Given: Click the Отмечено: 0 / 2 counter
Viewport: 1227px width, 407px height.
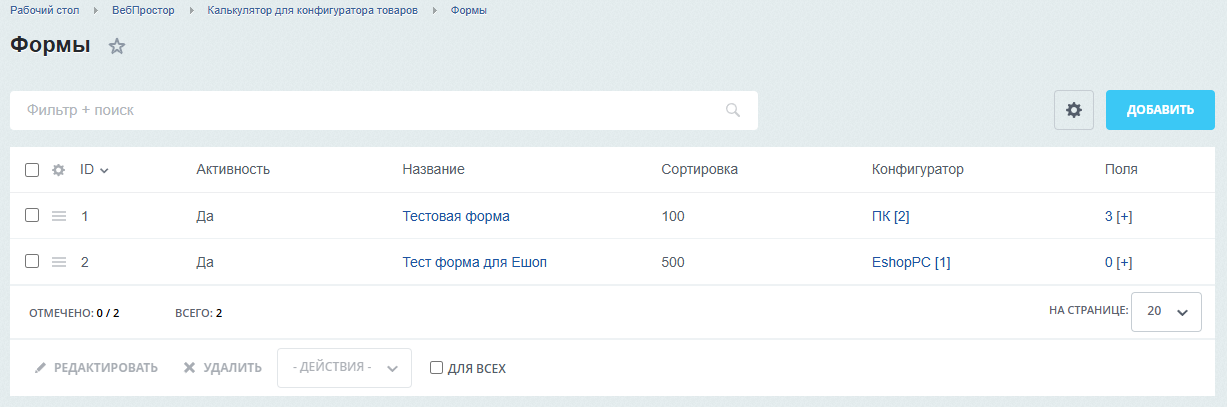Looking at the screenshot, I should coord(74,313).
